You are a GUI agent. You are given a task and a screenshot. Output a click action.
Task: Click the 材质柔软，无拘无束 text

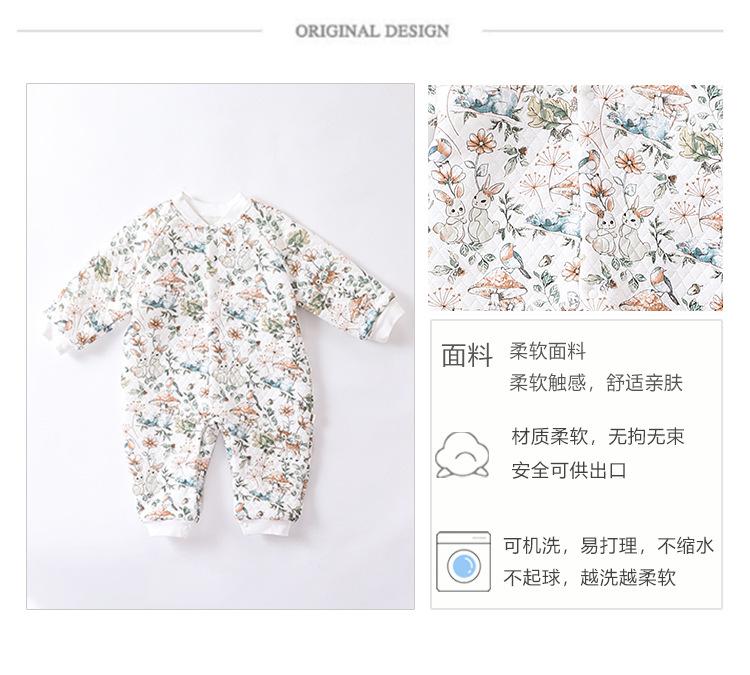click(598, 436)
